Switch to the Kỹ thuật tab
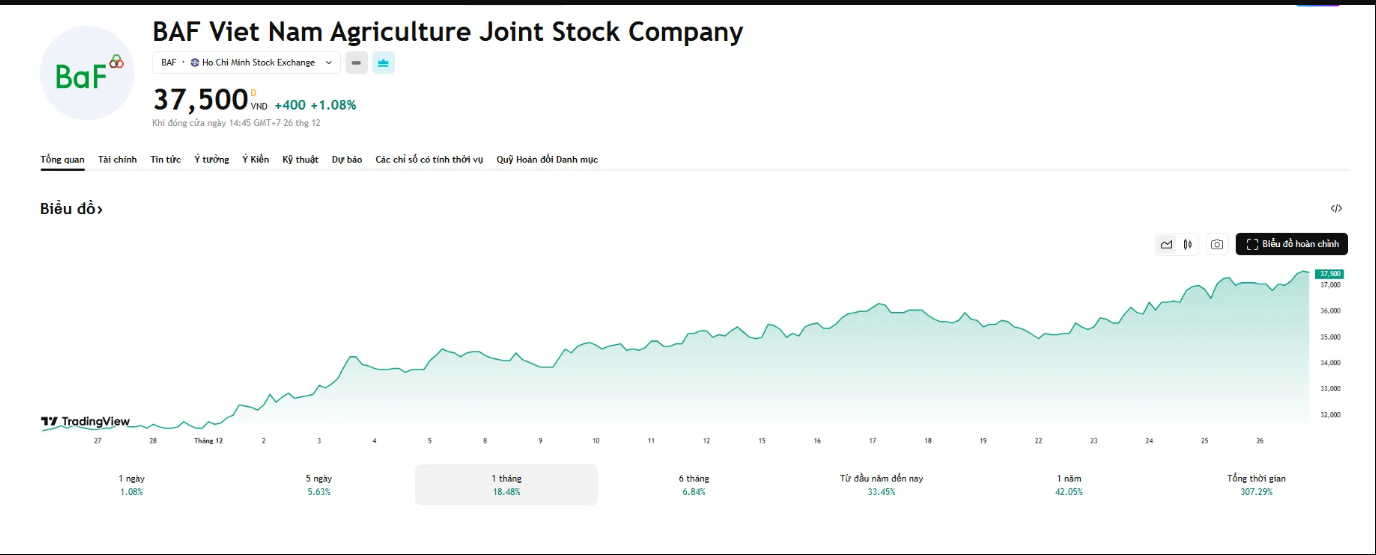Viewport: 1376px width, 555px height. tap(300, 160)
